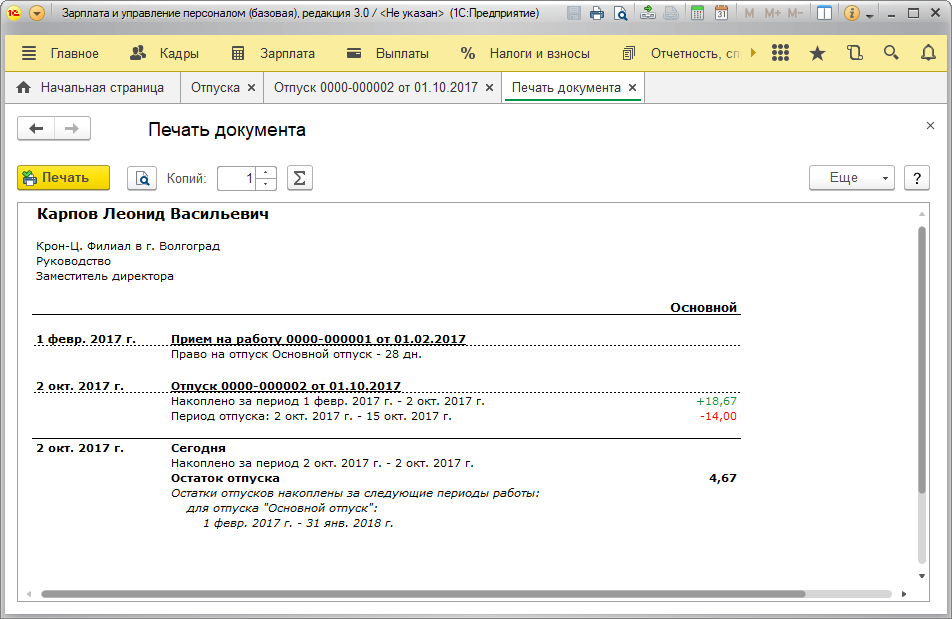Screen dimensions: 952x619
Task: Close the Печать документа tab
Action: point(633,87)
